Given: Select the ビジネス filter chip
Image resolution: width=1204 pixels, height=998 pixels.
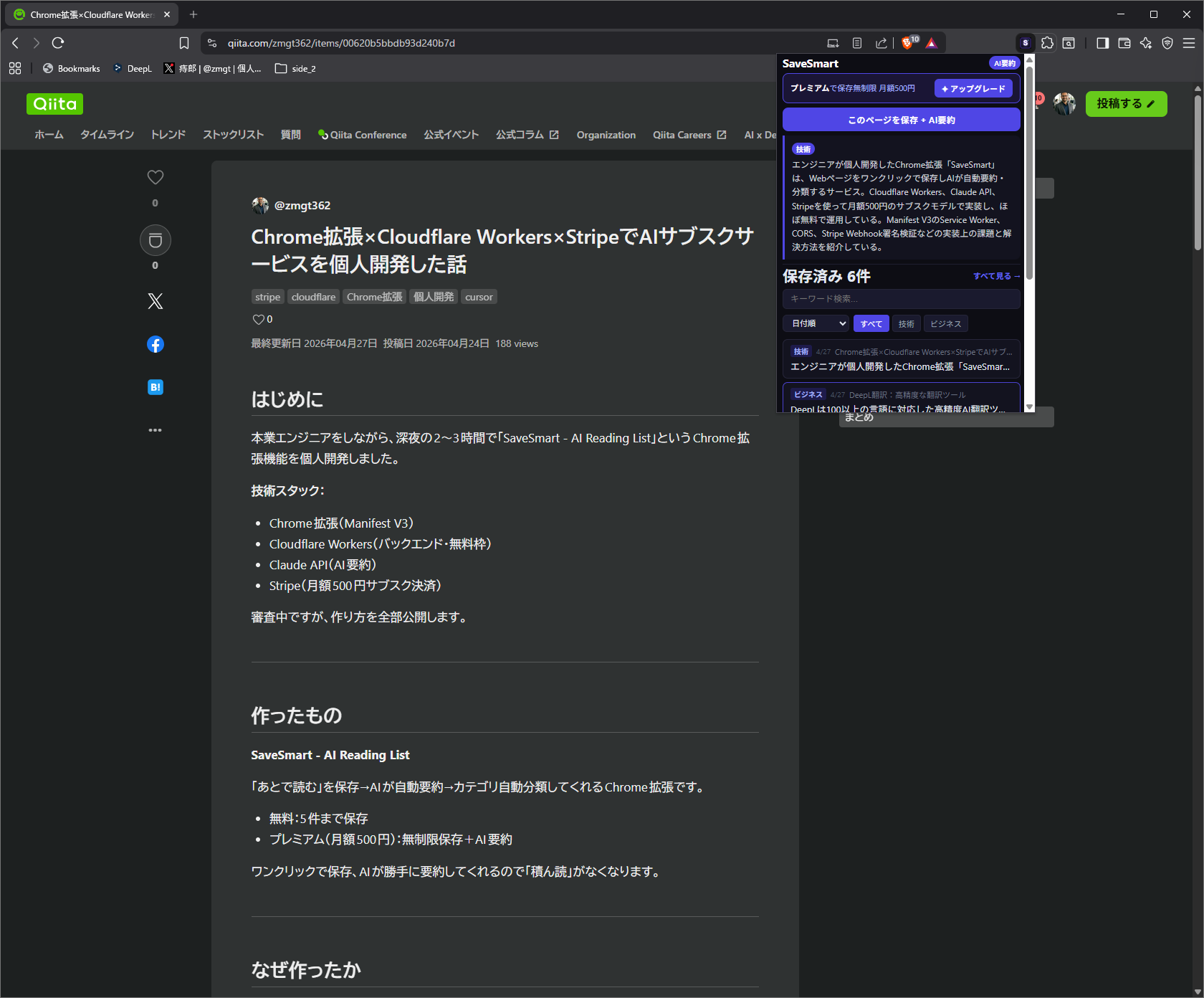Looking at the screenshot, I should tap(946, 323).
